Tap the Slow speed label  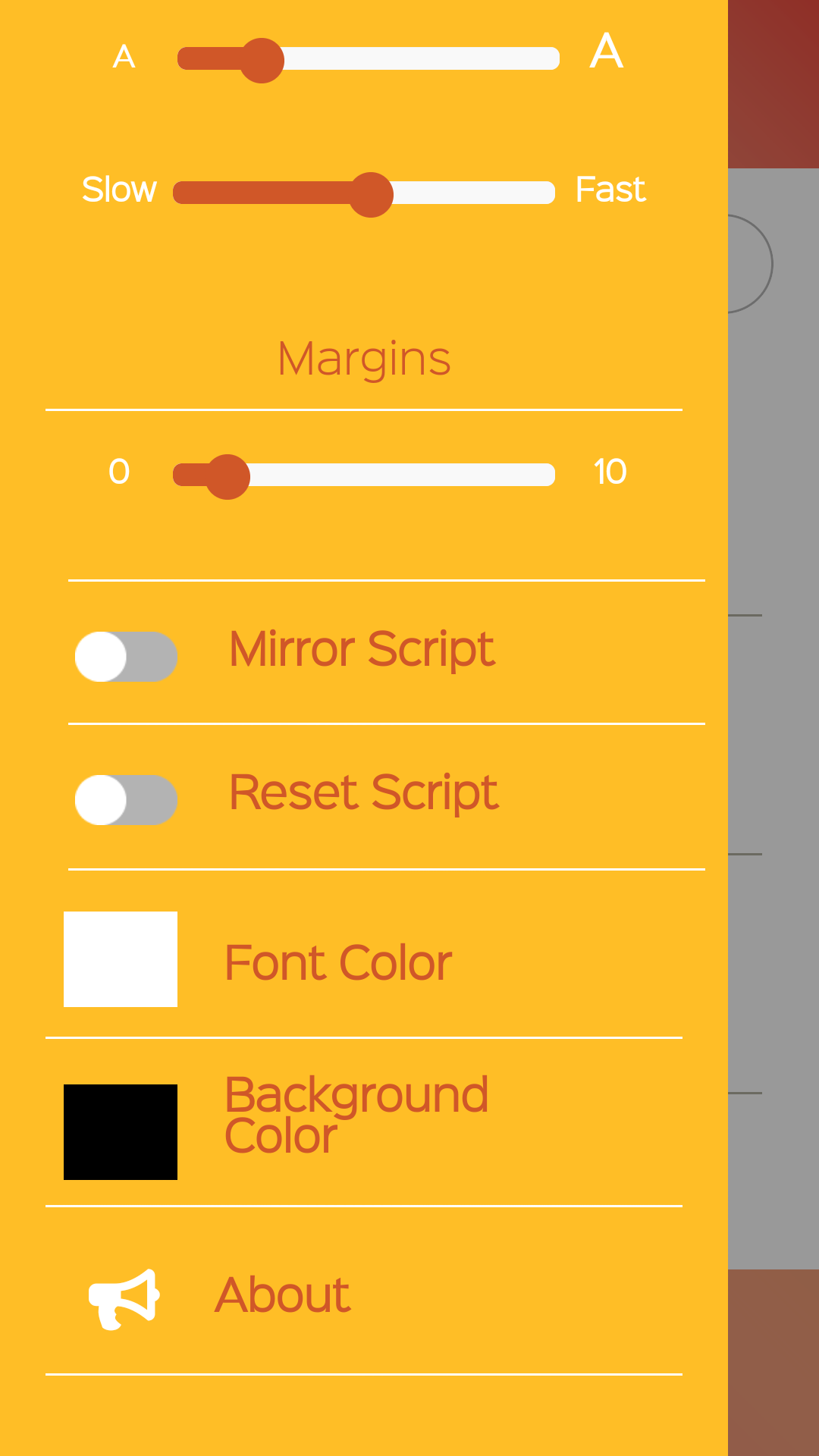[119, 190]
